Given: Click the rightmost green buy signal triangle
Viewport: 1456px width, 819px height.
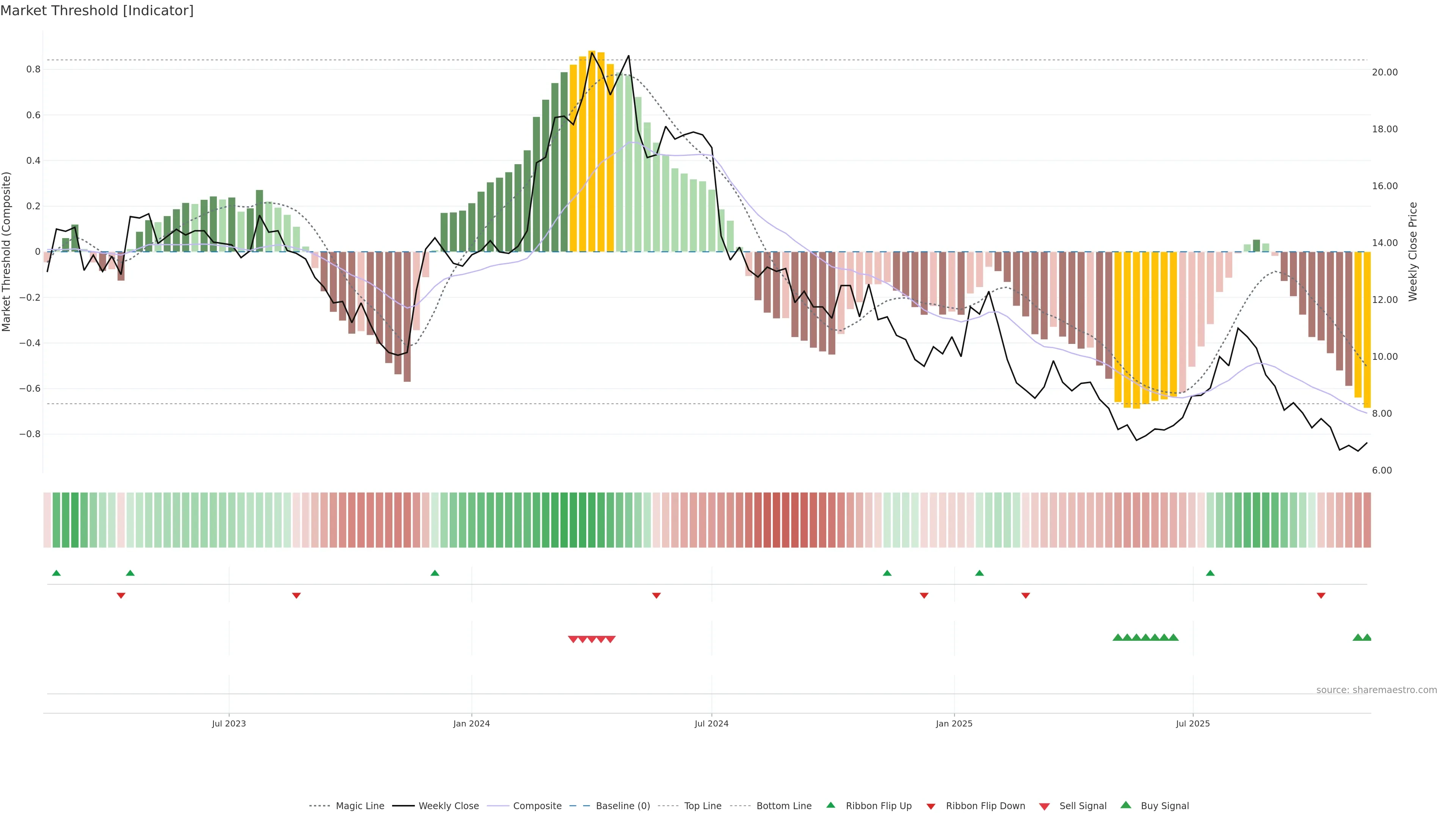Looking at the screenshot, I should 1367,637.
